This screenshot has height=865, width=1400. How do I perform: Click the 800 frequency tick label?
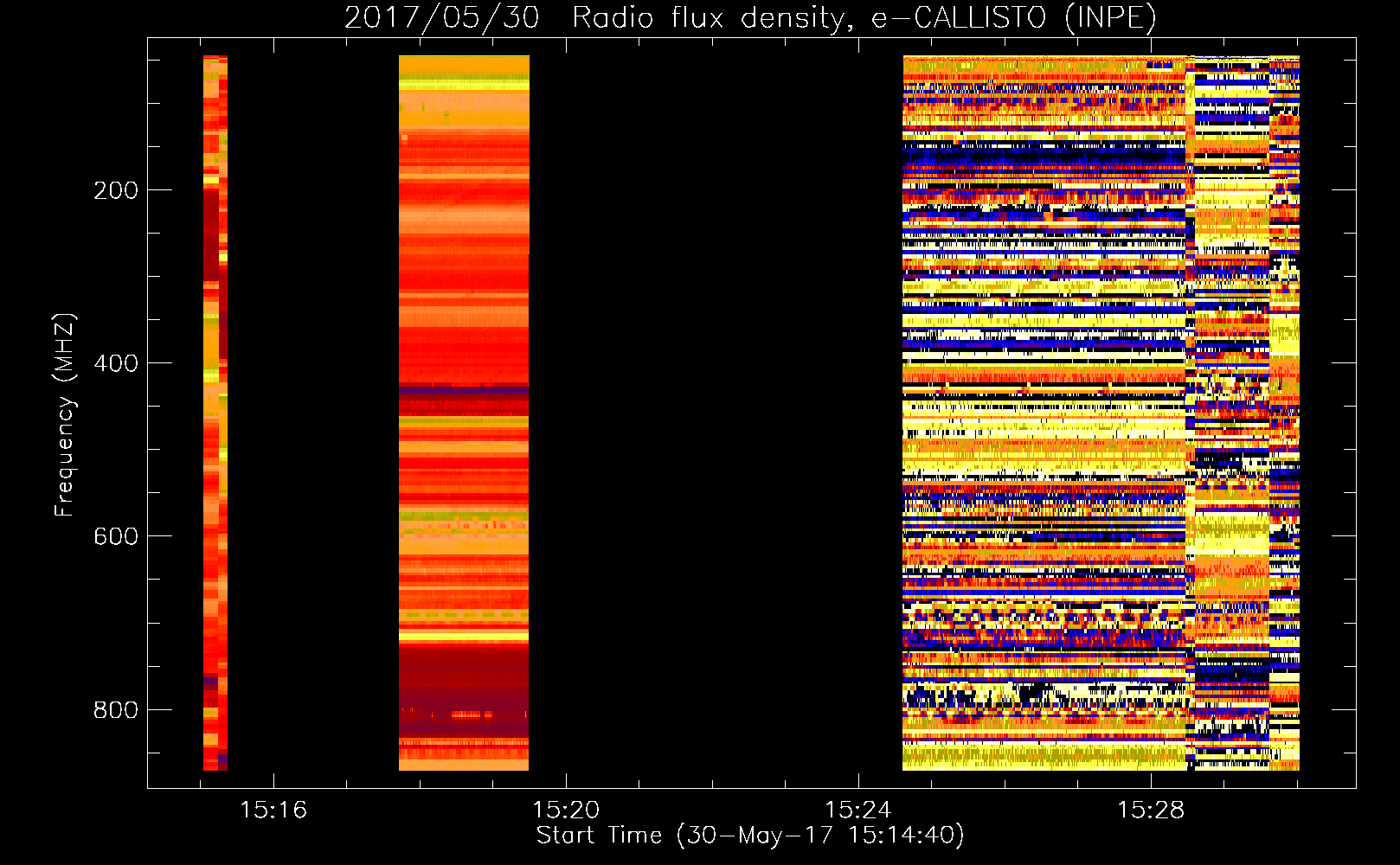[x=116, y=710]
